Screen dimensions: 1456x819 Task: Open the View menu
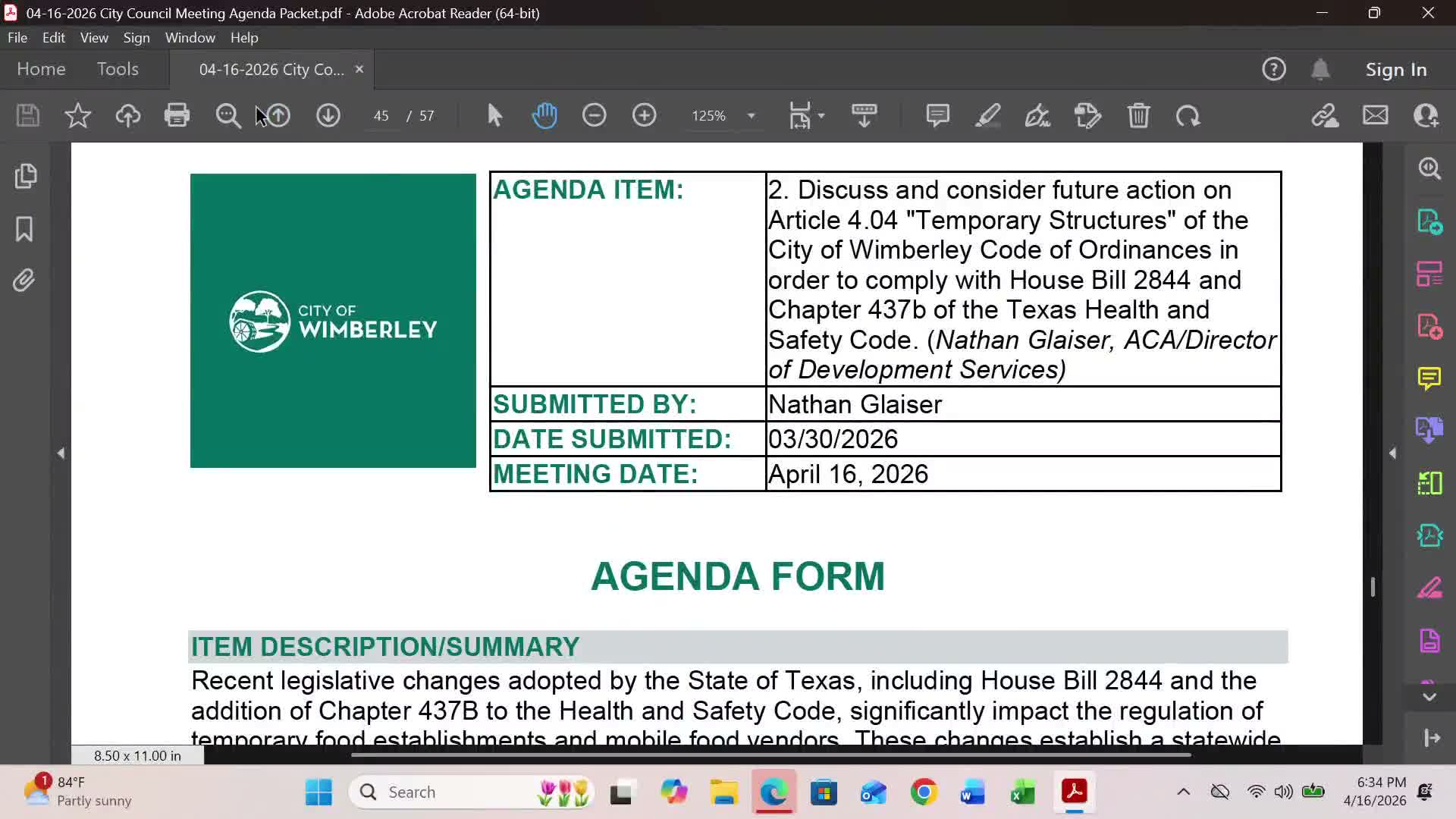(94, 37)
